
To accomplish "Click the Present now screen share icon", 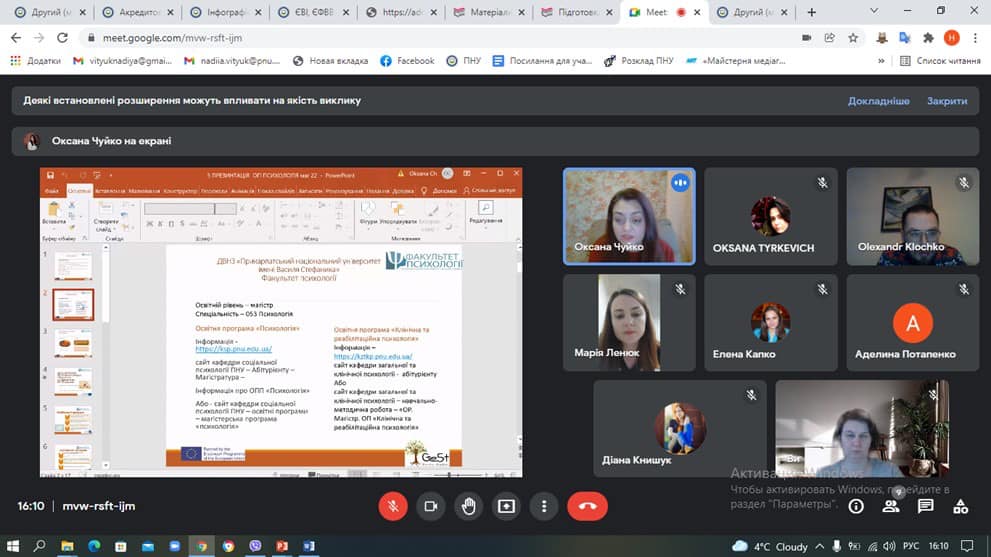I will click(x=506, y=506).
